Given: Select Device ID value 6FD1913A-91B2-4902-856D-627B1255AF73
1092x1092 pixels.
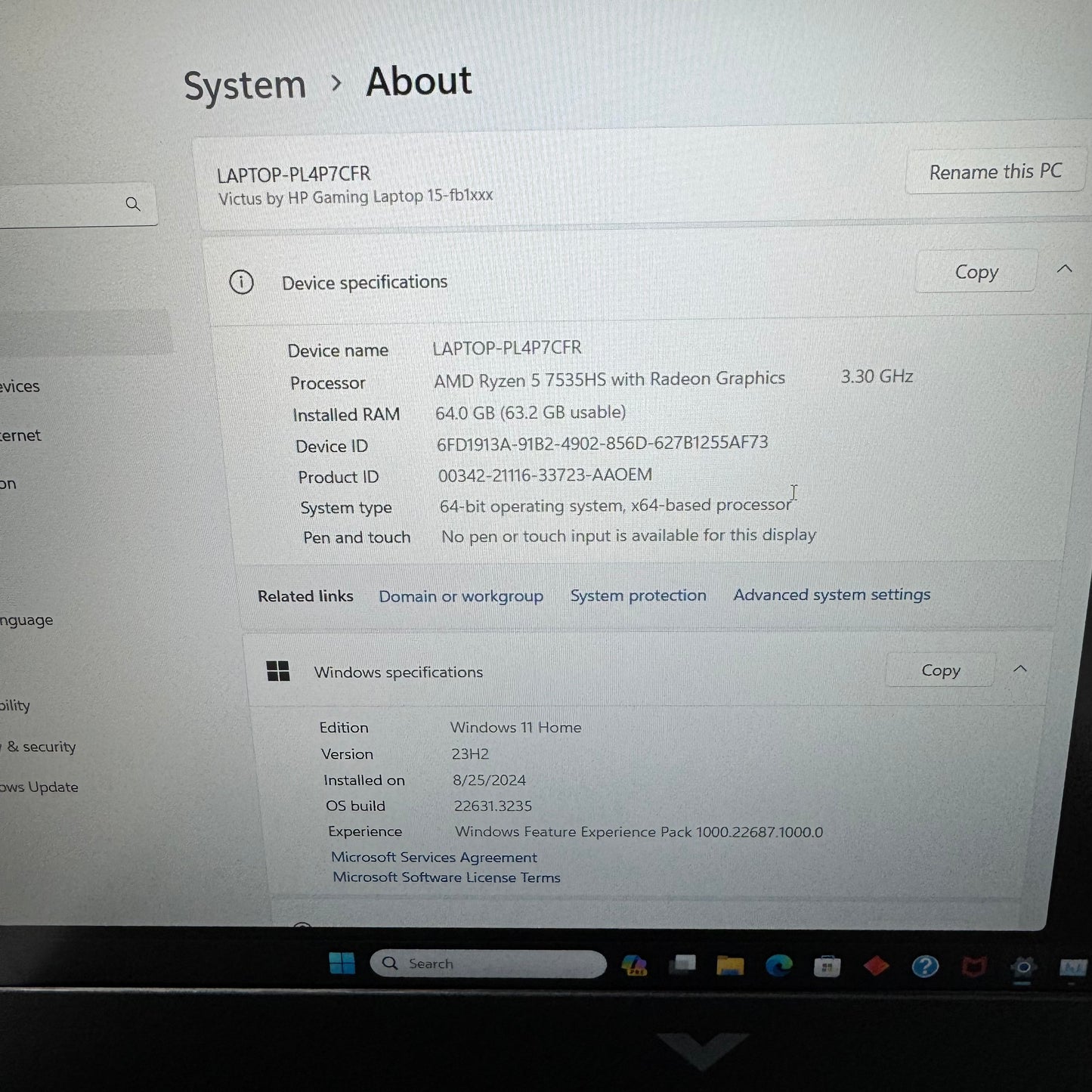Looking at the screenshot, I should (x=602, y=443).
